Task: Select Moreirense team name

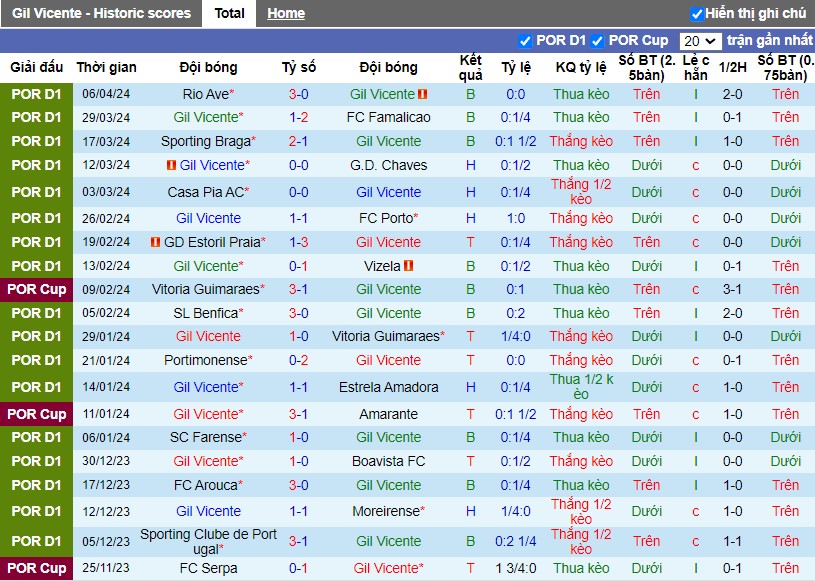Action: [x=386, y=511]
